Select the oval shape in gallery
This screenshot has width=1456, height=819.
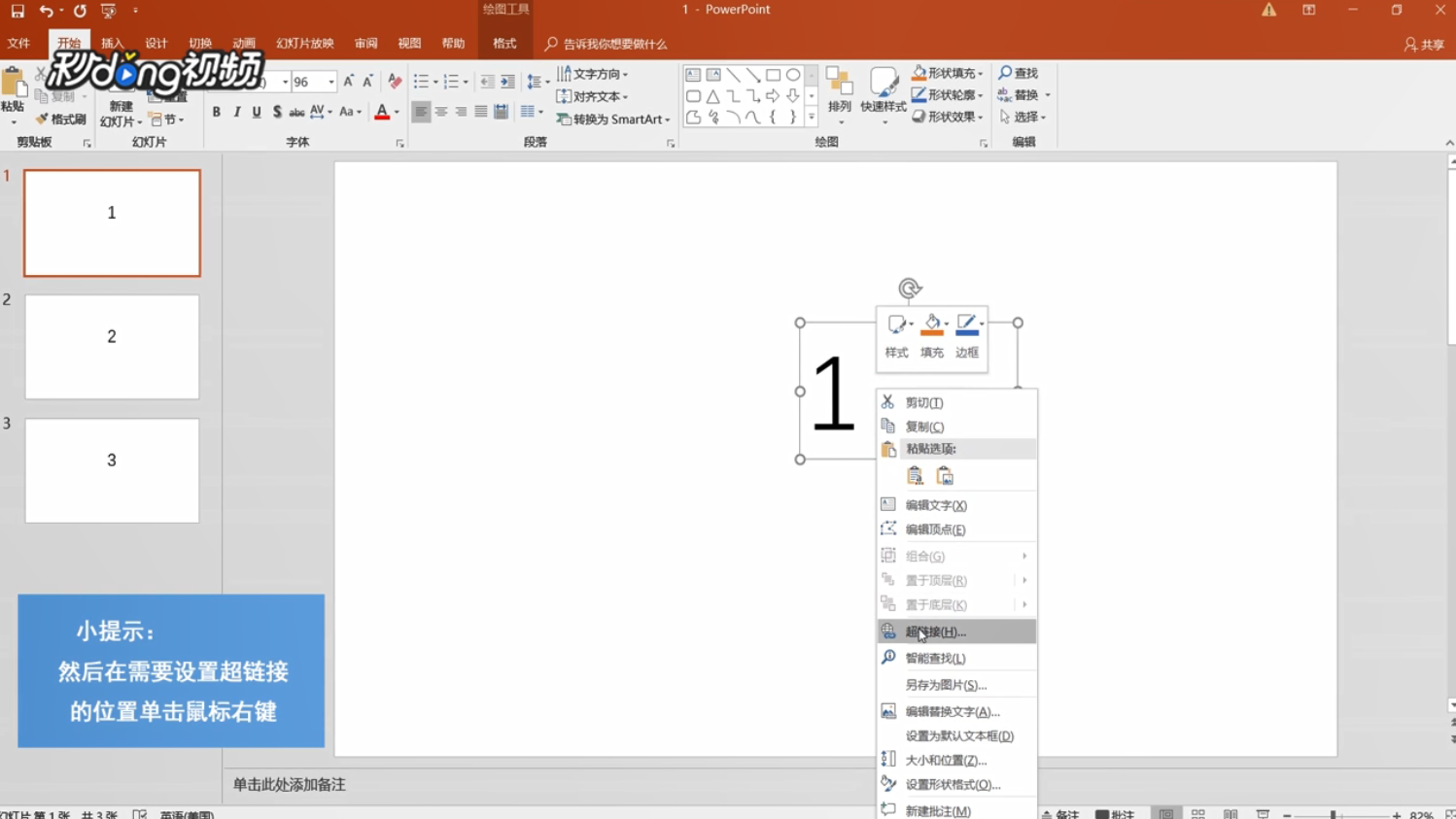(x=793, y=75)
